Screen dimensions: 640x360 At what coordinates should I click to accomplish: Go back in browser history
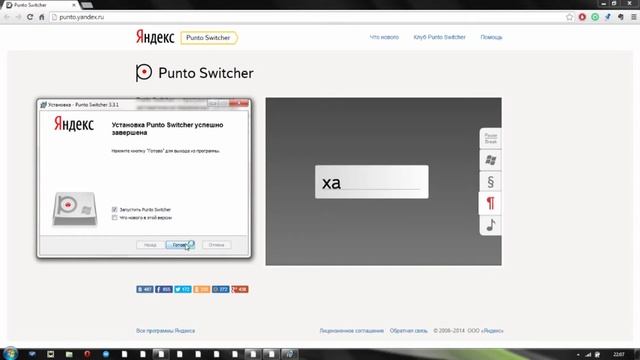pyautogui.click(x=7, y=17)
